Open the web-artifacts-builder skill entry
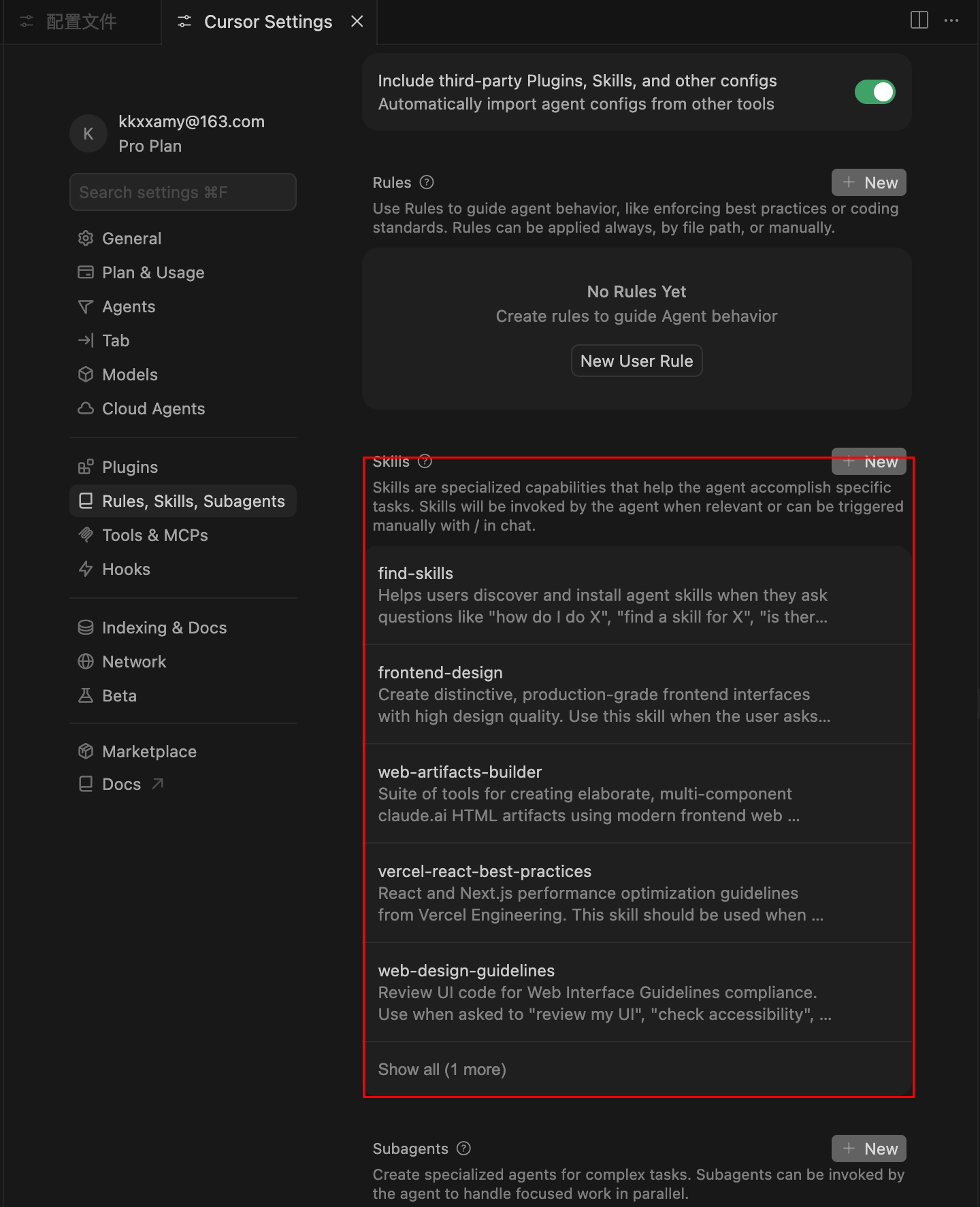980x1207 pixels. tap(637, 794)
